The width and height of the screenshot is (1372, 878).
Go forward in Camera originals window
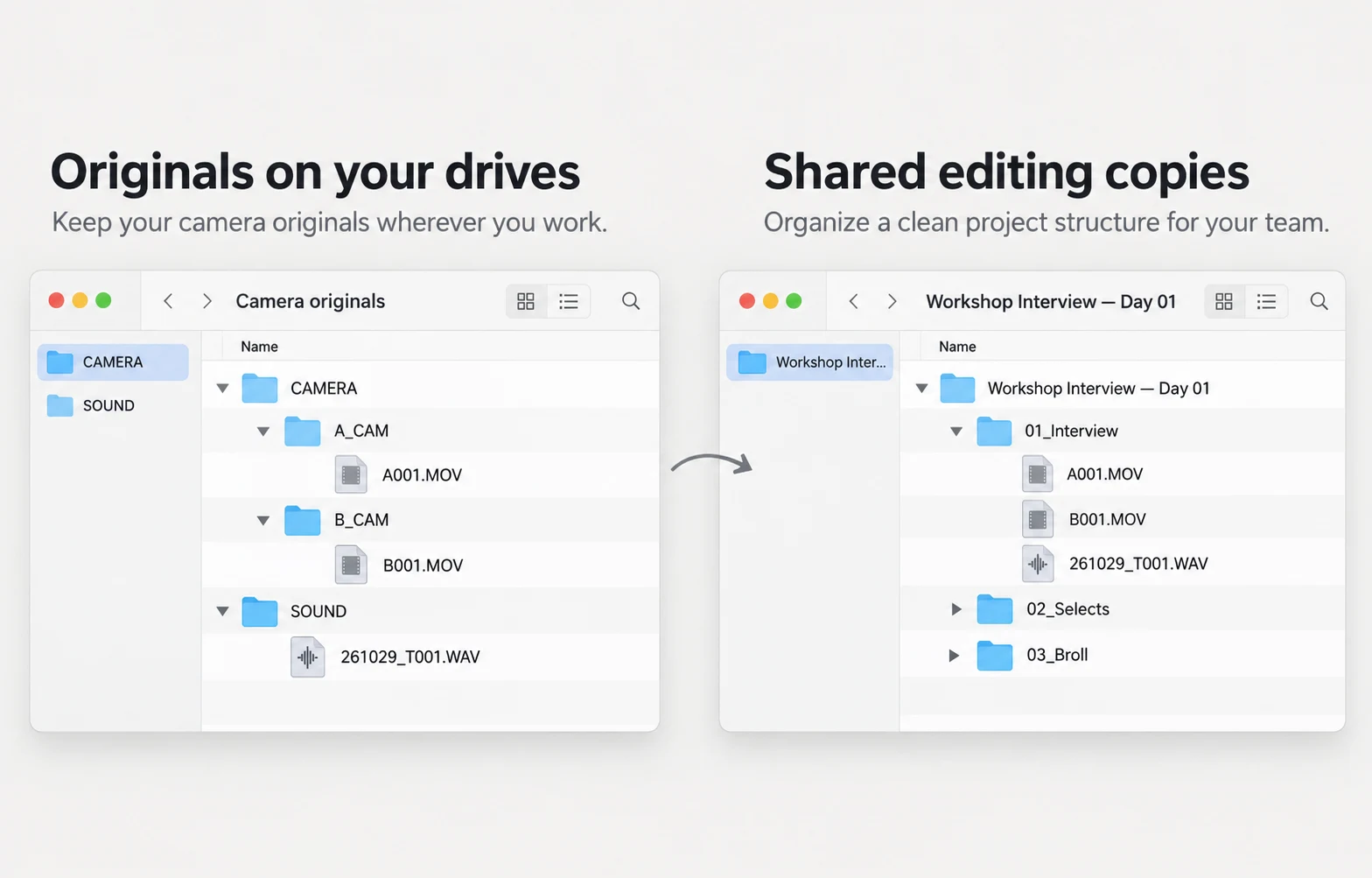click(207, 301)
